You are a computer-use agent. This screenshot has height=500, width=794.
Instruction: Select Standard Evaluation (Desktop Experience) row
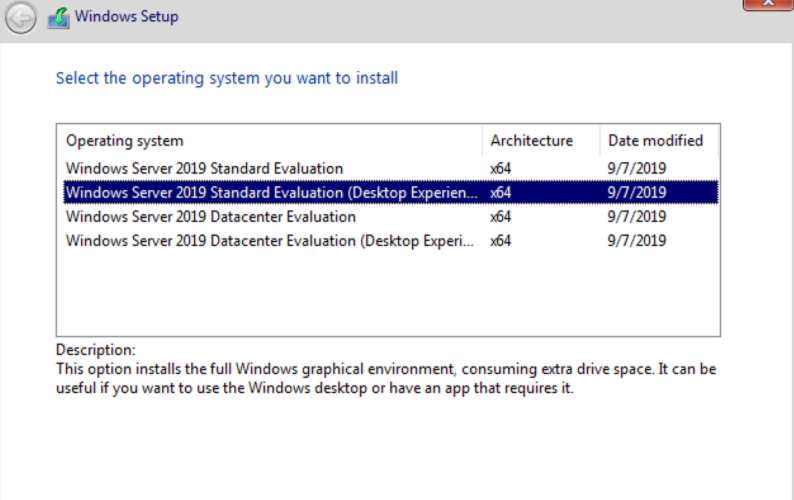390,193
